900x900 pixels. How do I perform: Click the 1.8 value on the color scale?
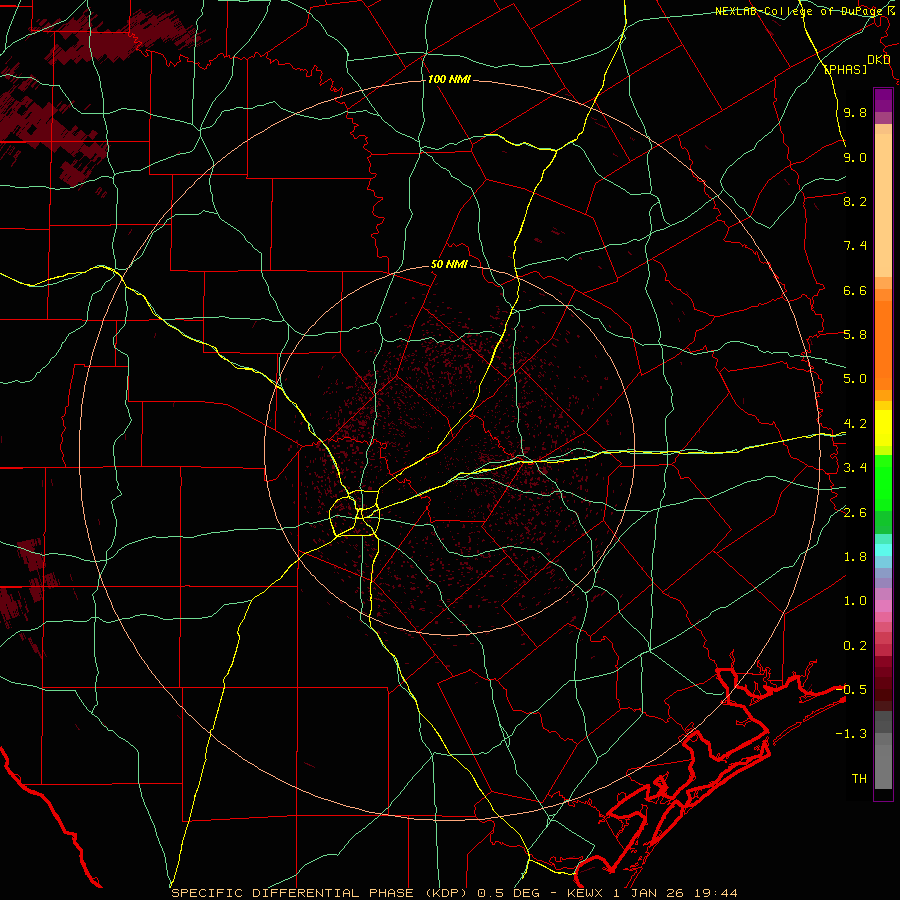tap(855, 557)
